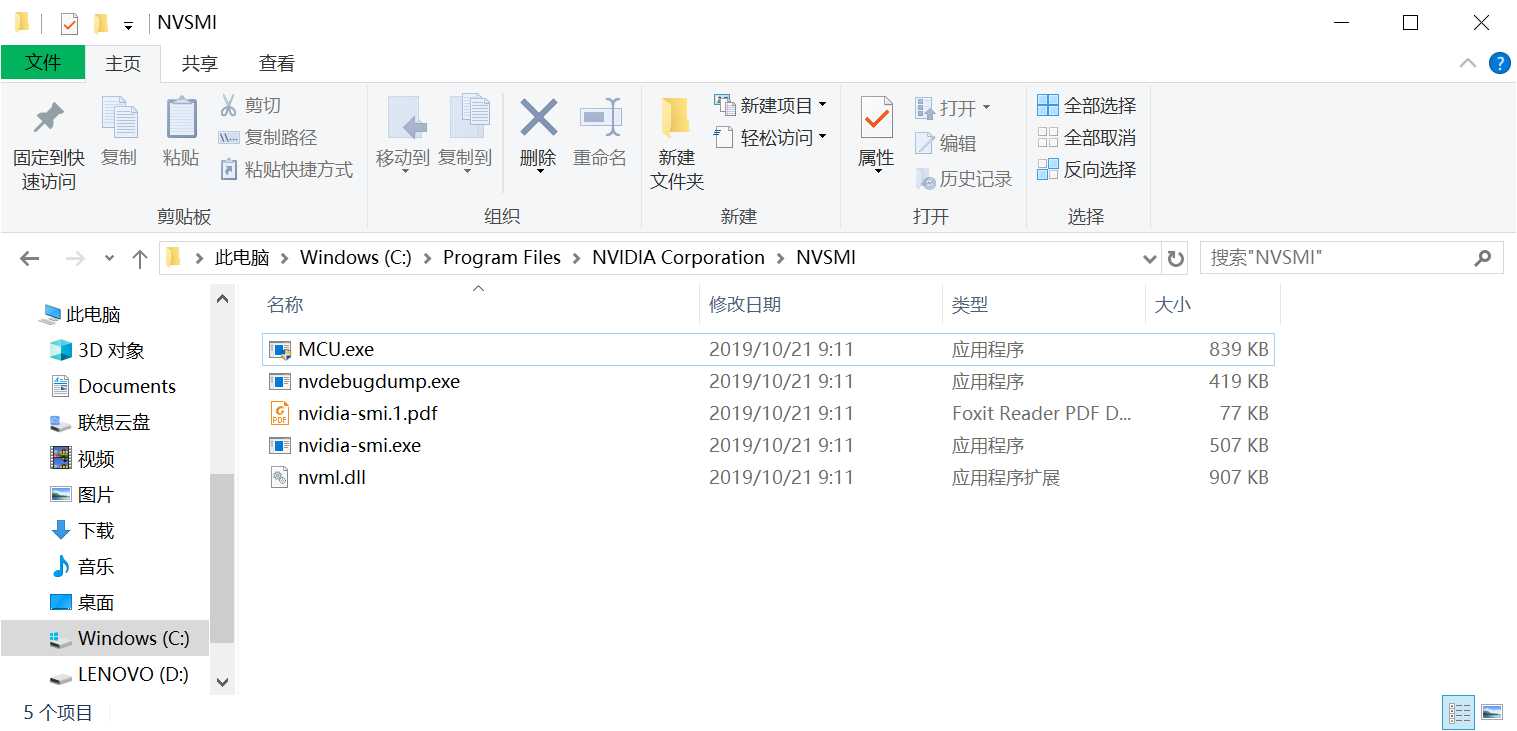Click the Back navigation arrow
This screenshot has height=731, width=1517.
click(x=30, y=258)
